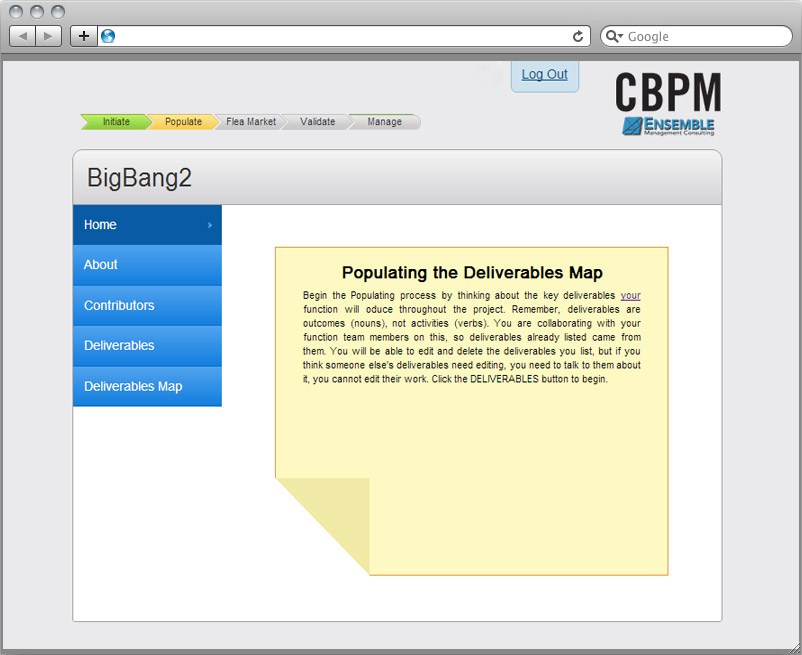This screenshot has width=802, height=655.
Task: Open Contributors in the sidebar
Action: tap(119, 306)
